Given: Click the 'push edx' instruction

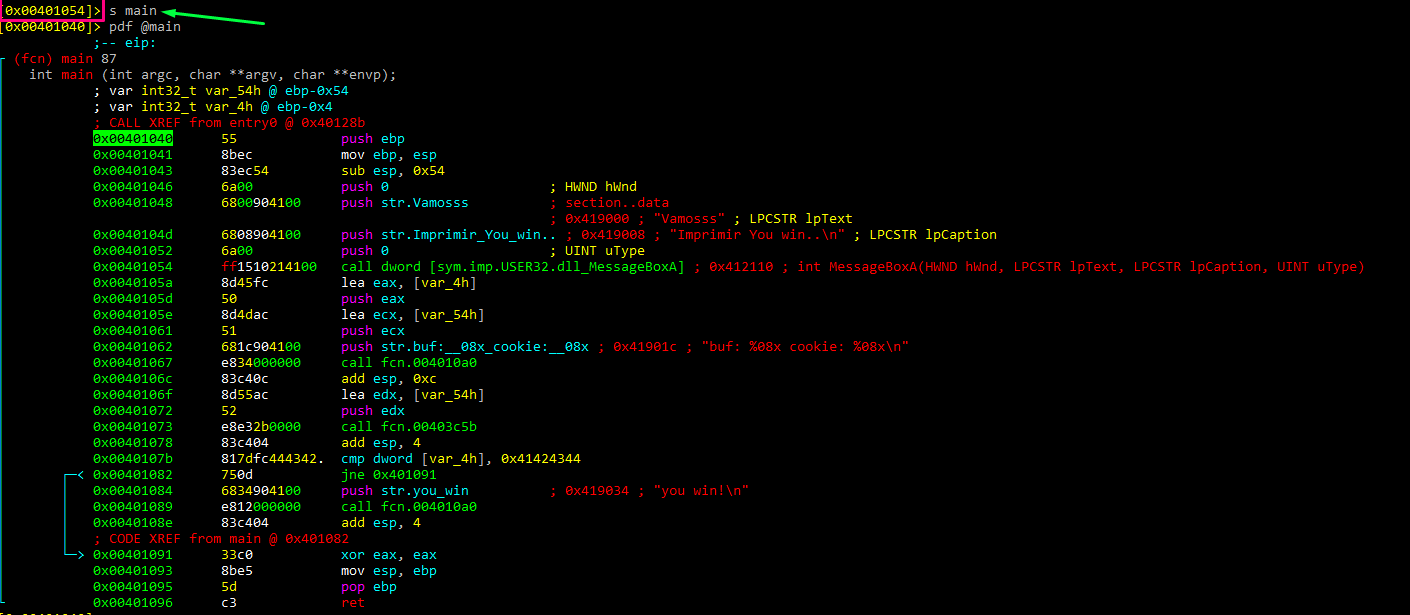Looking at the screenshot, I should click(373, 410).
